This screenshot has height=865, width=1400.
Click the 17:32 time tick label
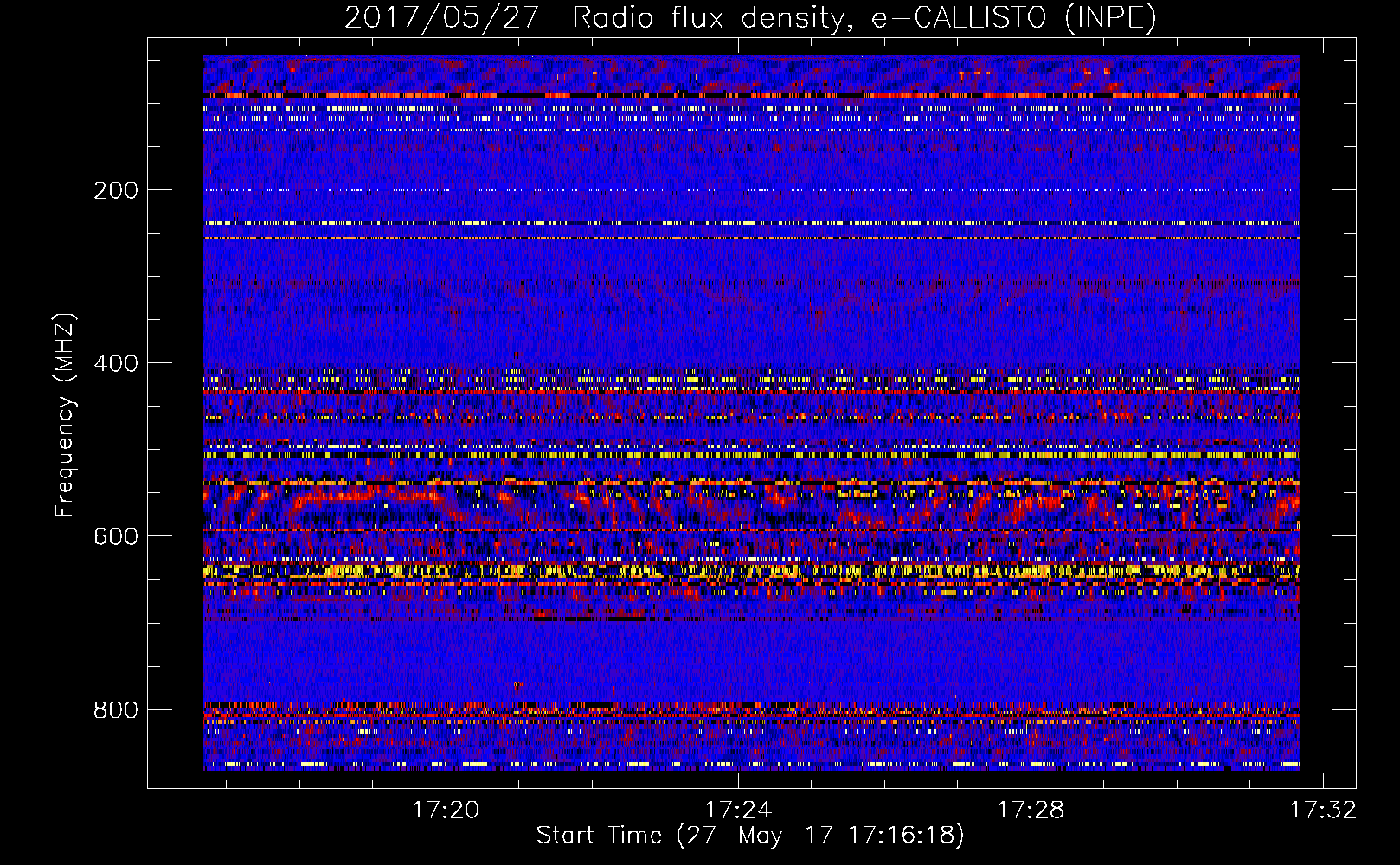click(x=1323, y=810)
